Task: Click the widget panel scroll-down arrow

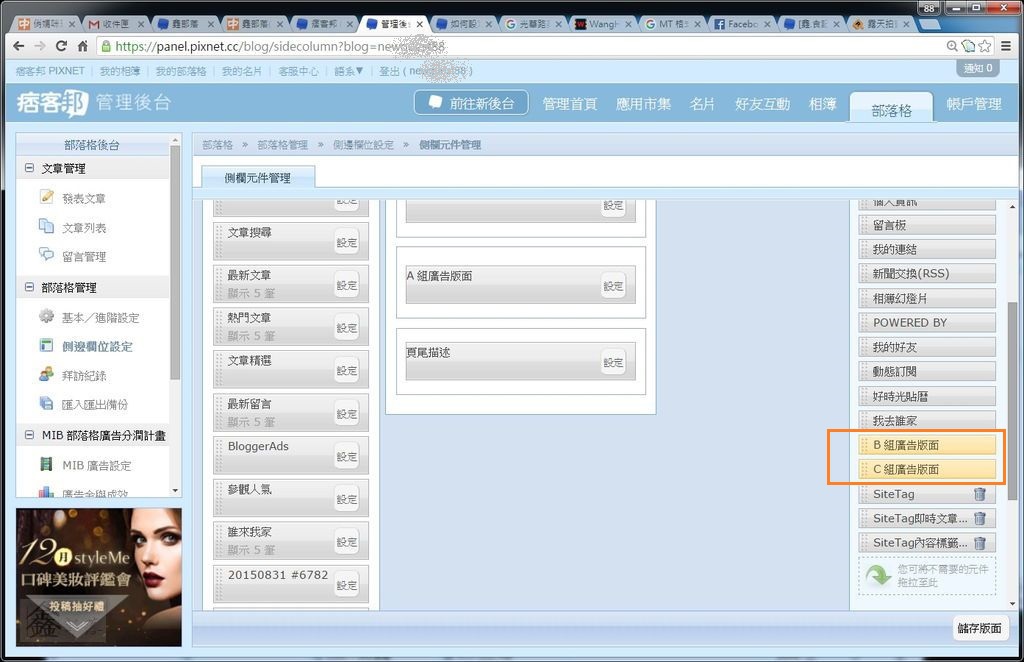Action: [x=1012, y=604]
